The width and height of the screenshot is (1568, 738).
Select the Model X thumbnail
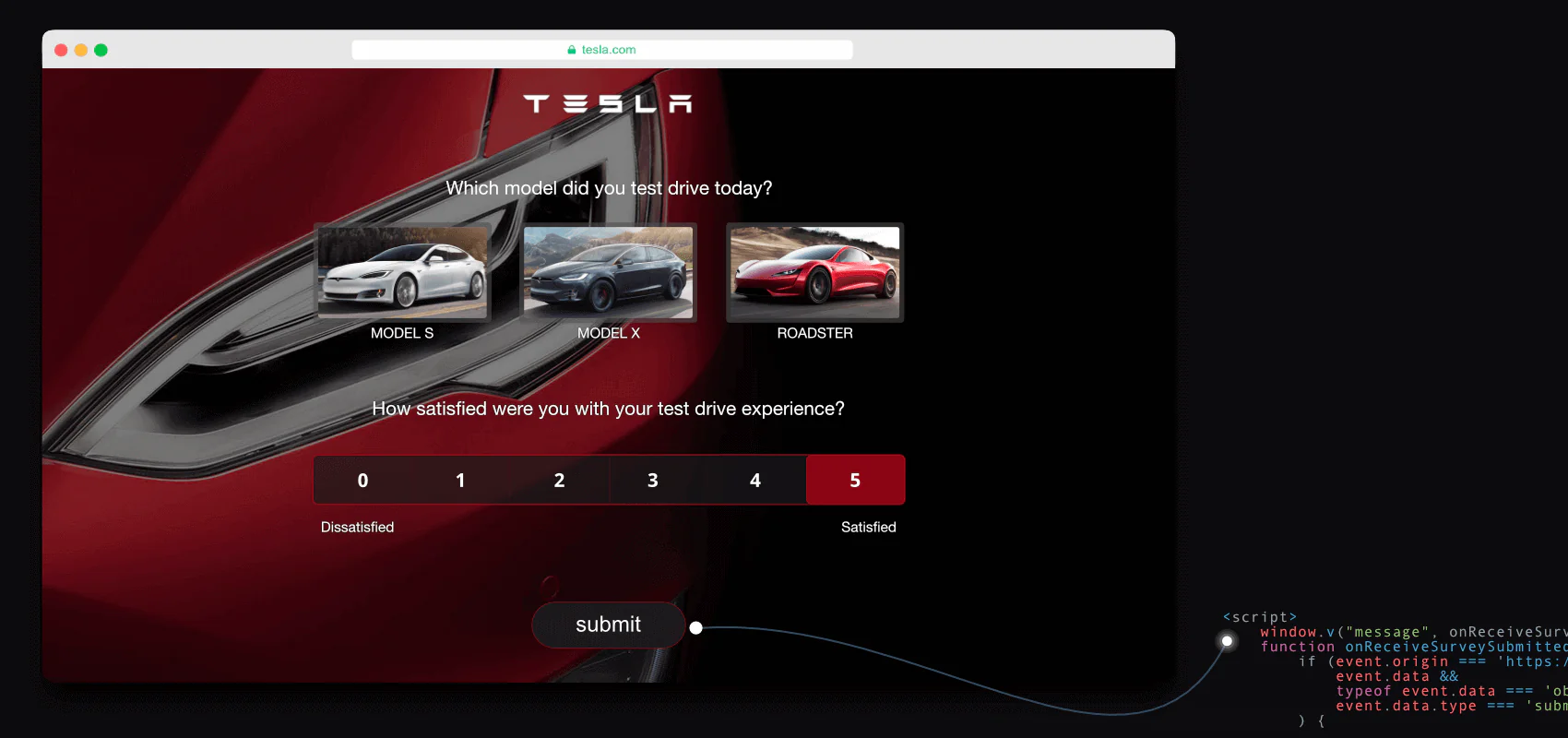pos(608,272)
